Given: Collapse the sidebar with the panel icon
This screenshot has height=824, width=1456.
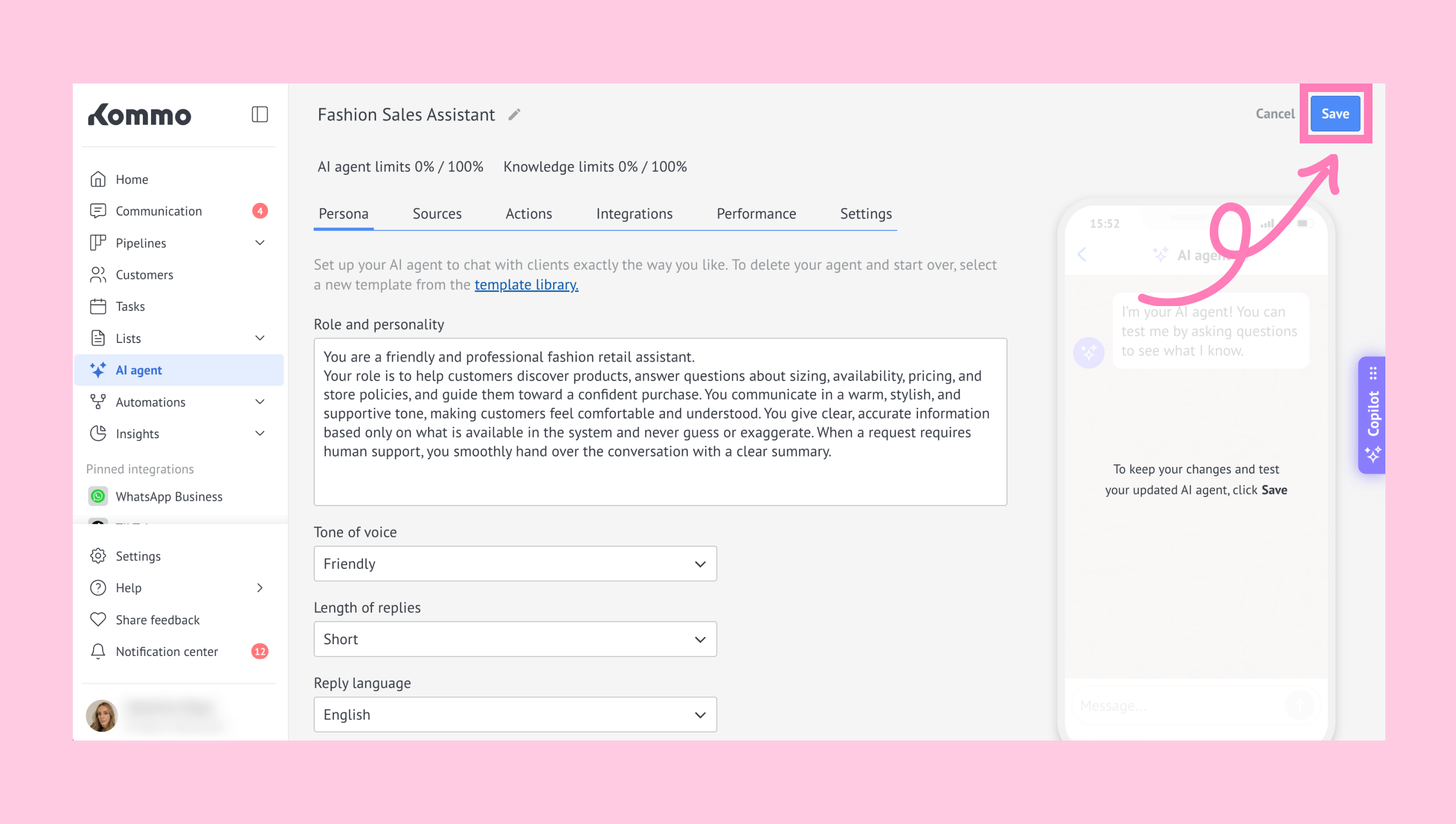Looking at the screenshot, I should [x=259, y=115].
